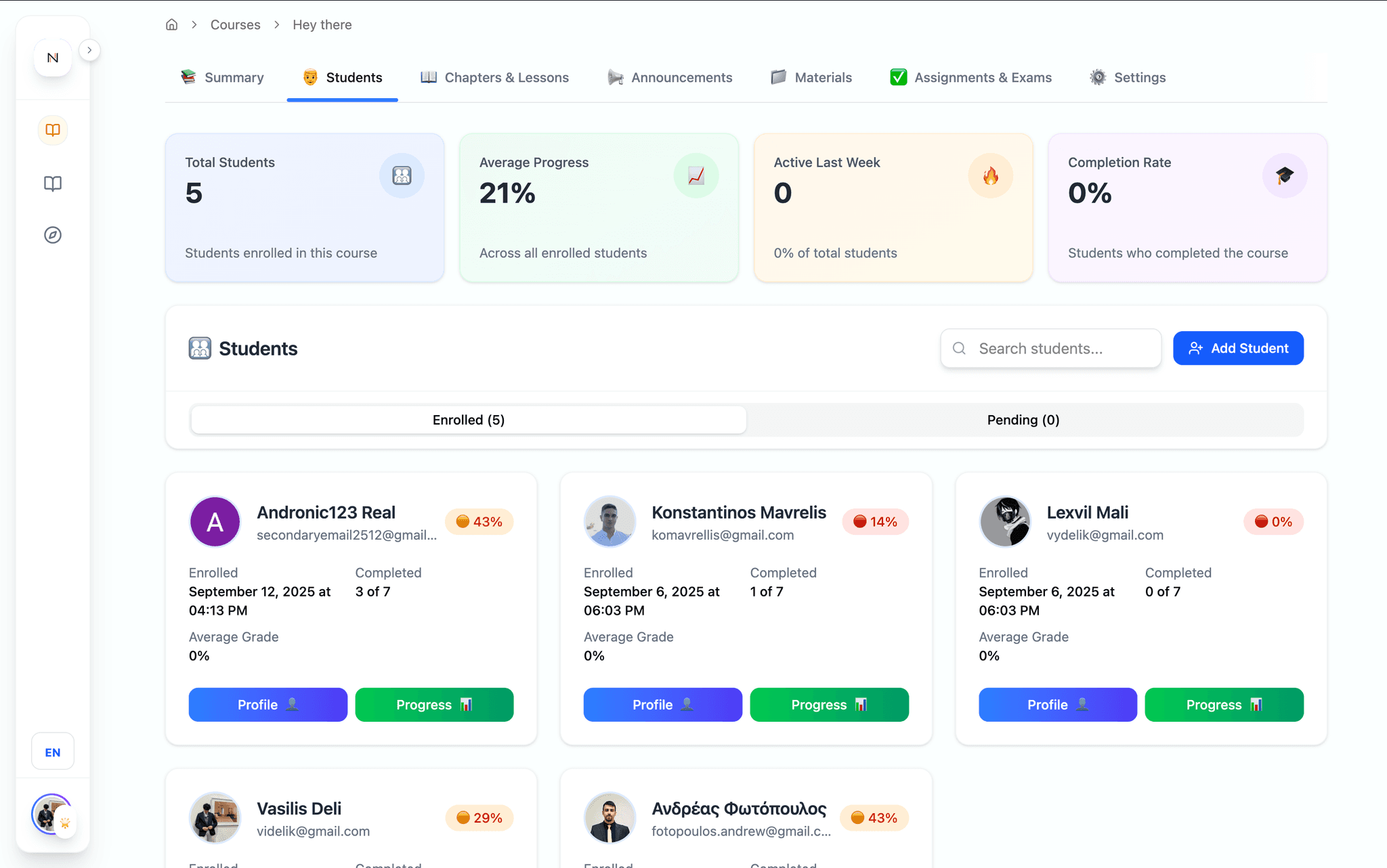Click the orange open-book sidebar icon
Image resolution: width=1387 pixels, height=868 pixels.
pyautogui.click(x=53, y=130)
